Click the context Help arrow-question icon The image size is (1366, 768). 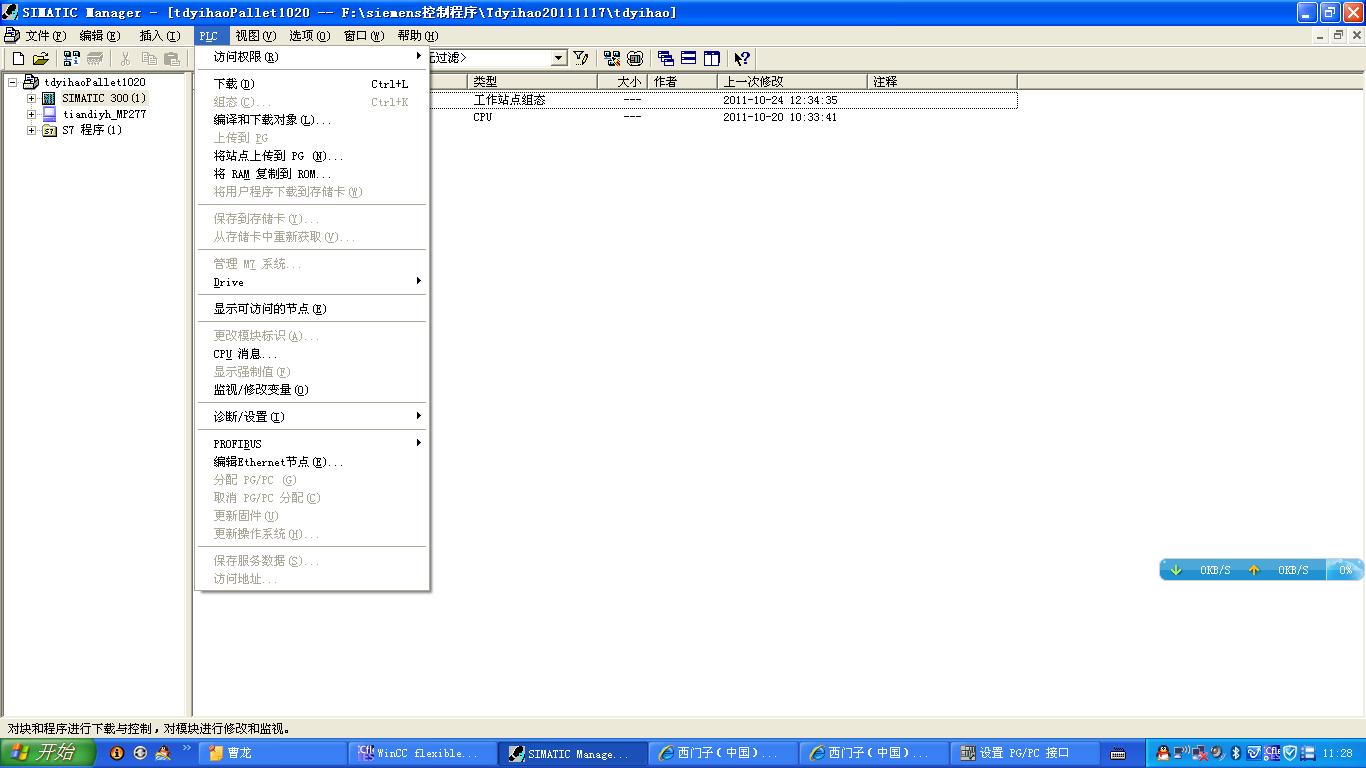click(x=742, y=58)
